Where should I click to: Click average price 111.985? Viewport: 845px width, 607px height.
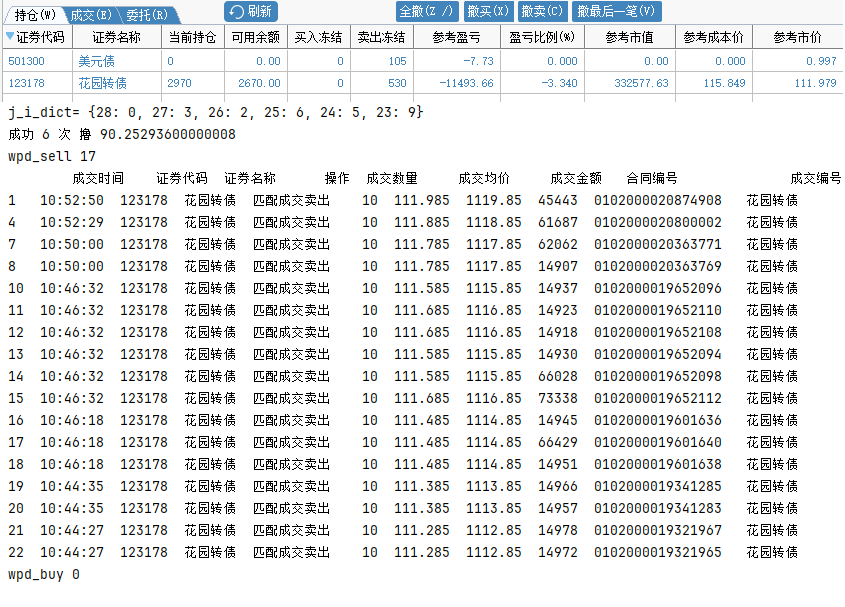[421, 201]
